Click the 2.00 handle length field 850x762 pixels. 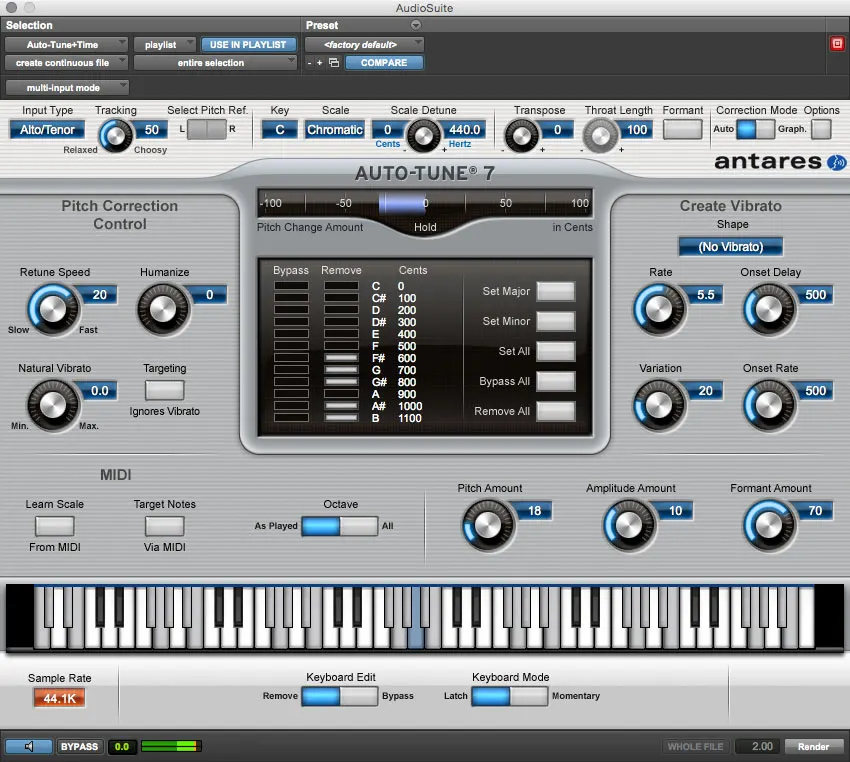[757, 746]
